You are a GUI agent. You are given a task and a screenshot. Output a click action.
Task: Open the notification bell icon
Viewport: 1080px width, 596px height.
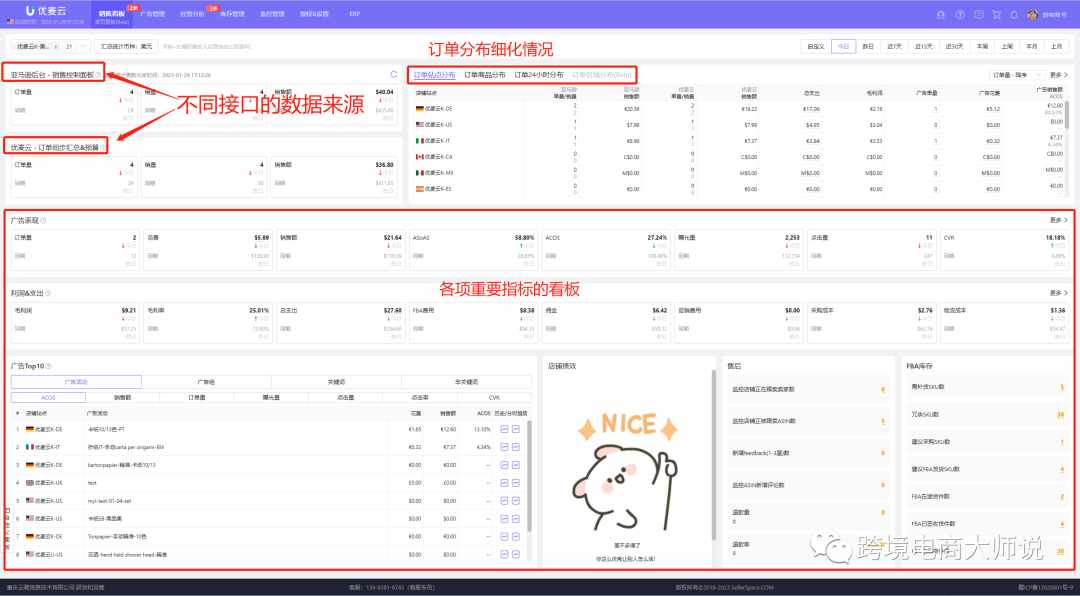coord(1014,14)
